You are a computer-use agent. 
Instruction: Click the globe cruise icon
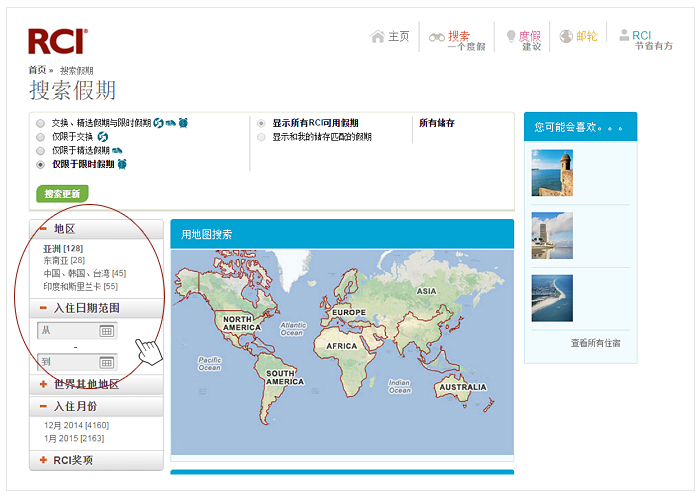pyautogui.click(x=566, y=36)
